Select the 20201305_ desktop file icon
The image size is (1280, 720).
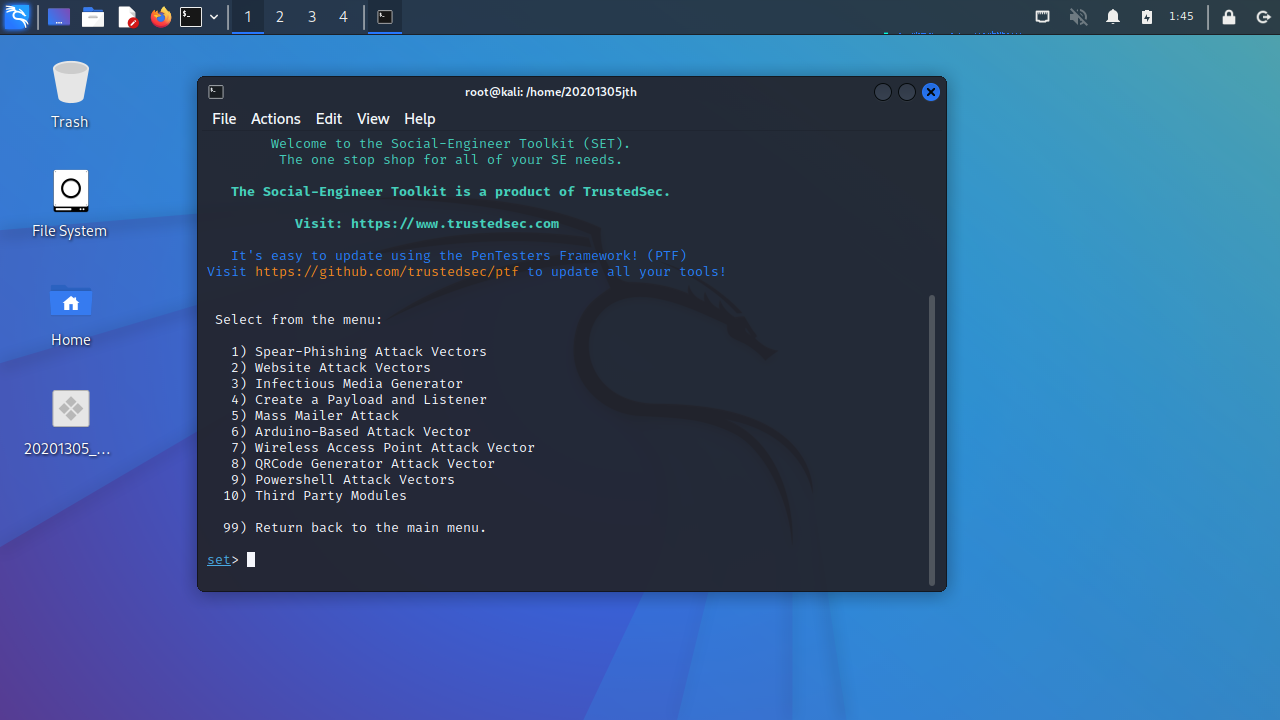(x=70, y=422)
